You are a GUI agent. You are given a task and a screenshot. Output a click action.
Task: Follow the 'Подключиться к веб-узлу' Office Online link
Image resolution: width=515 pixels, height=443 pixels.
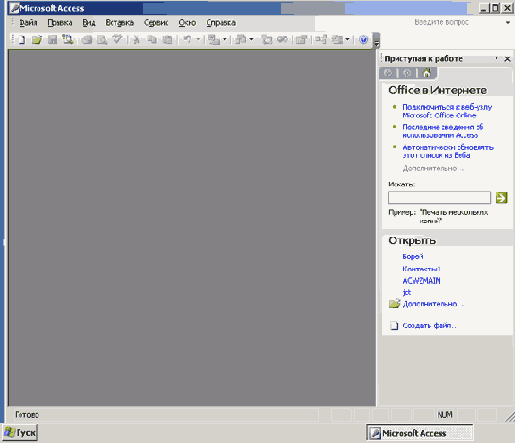(447, 111)
